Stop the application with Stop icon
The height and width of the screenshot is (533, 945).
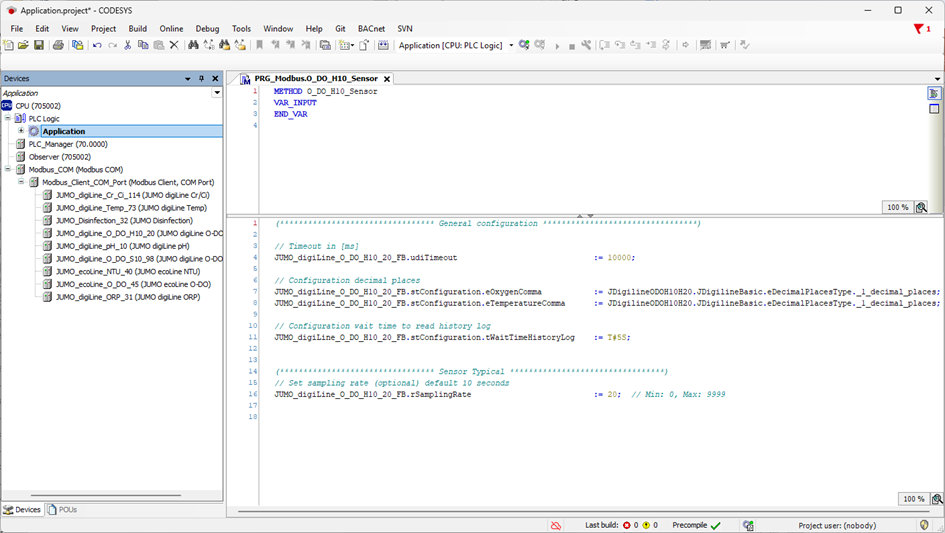(x=571, y=46)
